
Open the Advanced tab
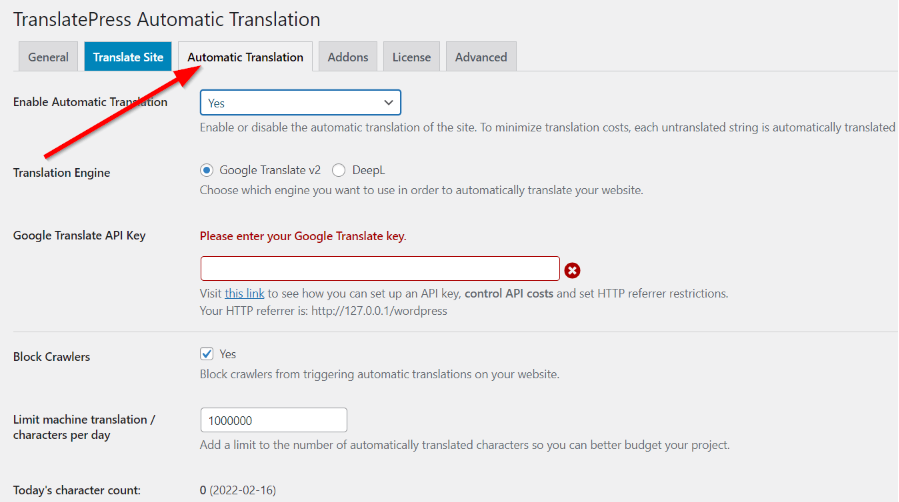(481, 57)
